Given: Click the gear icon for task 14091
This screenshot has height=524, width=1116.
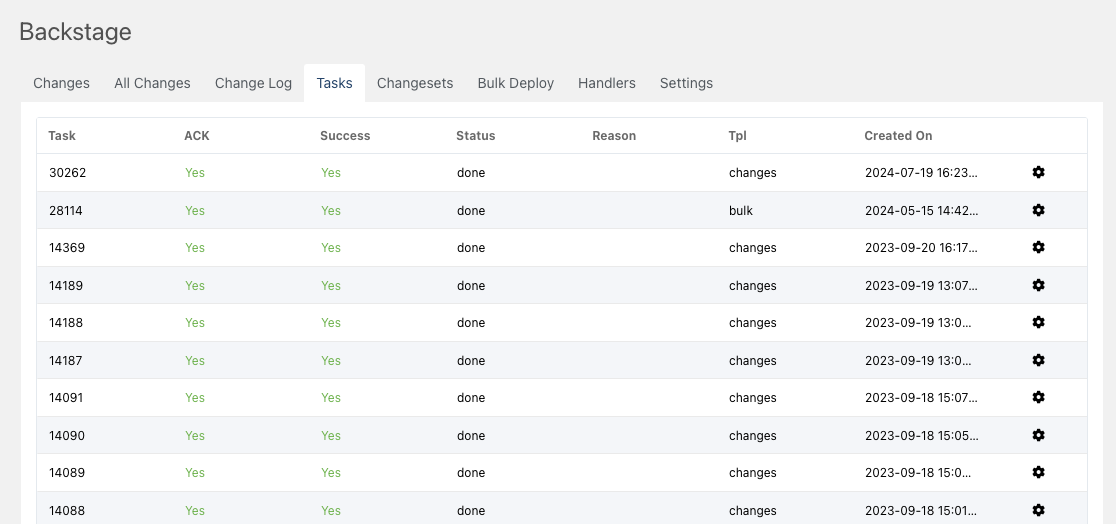Looking at the screenshot, I should 1038,397.
